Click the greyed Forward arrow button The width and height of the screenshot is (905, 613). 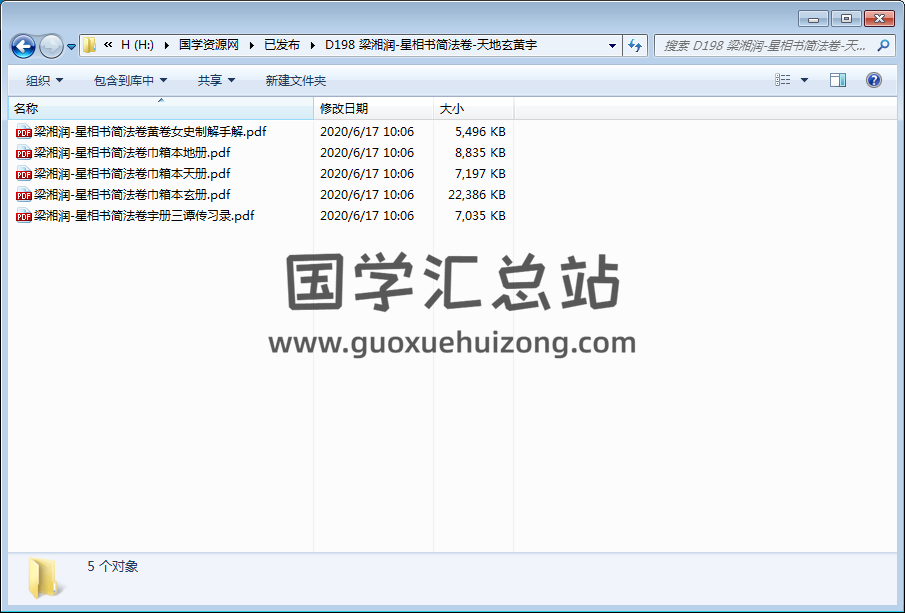click(x=51, y=46)
